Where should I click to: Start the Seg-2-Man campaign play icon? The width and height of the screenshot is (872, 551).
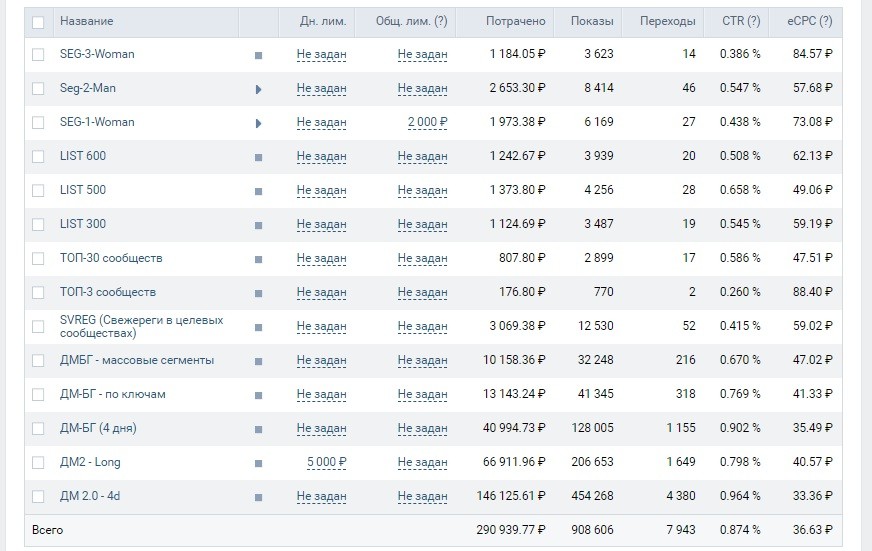pos(258,89)
